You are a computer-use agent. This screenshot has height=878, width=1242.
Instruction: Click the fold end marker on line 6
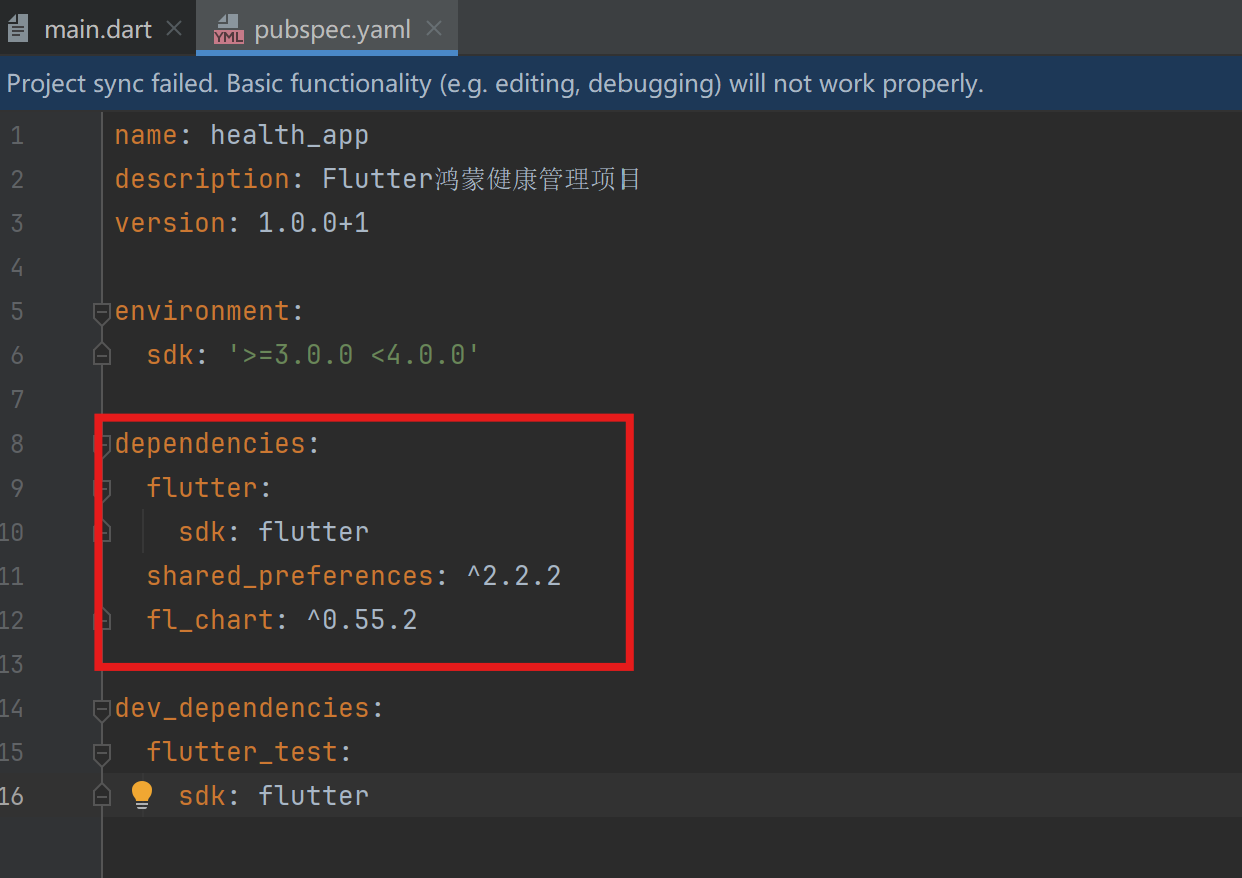(x=101, y=355)
